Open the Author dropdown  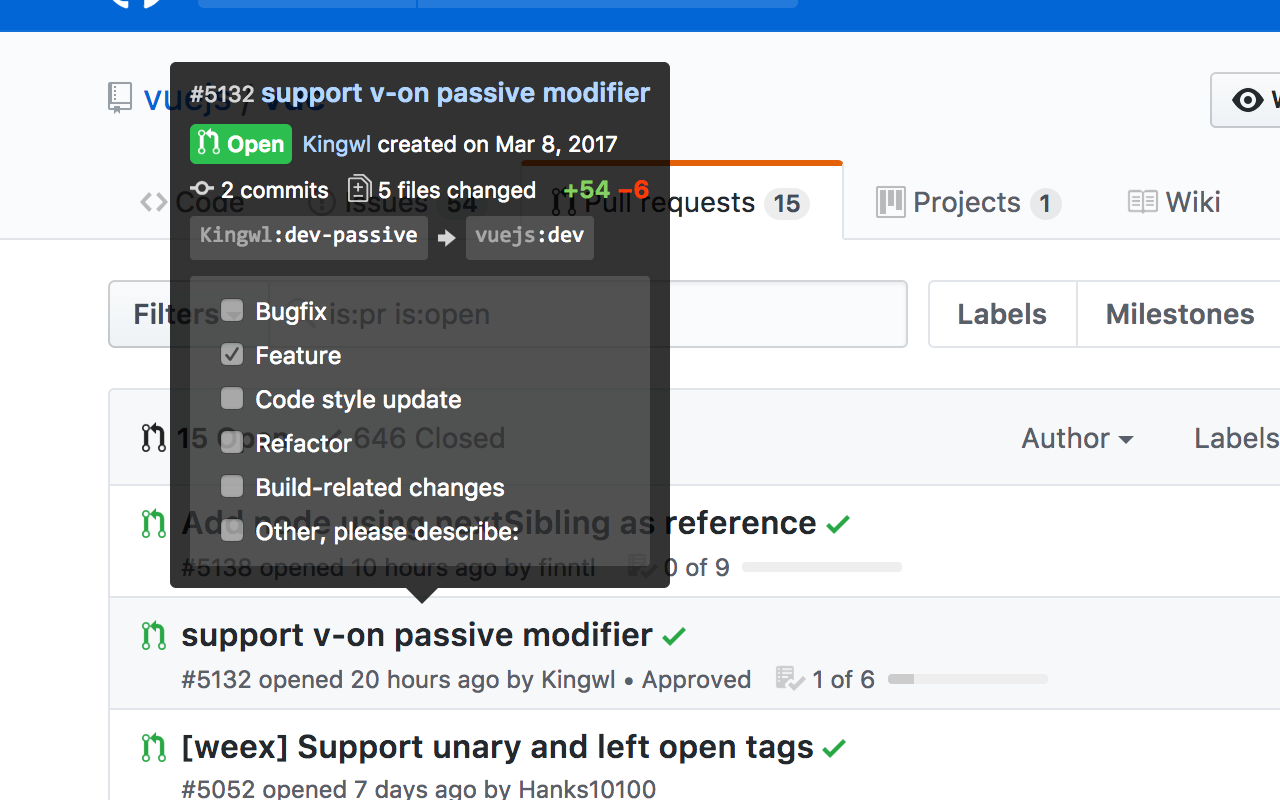click(1077, 438)
